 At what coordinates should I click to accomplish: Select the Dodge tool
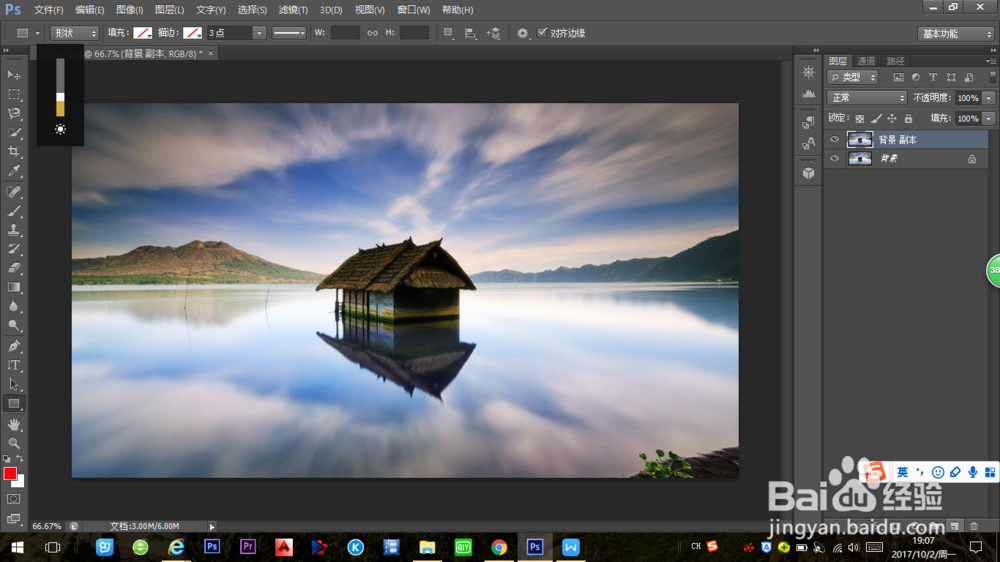point(14,325)
